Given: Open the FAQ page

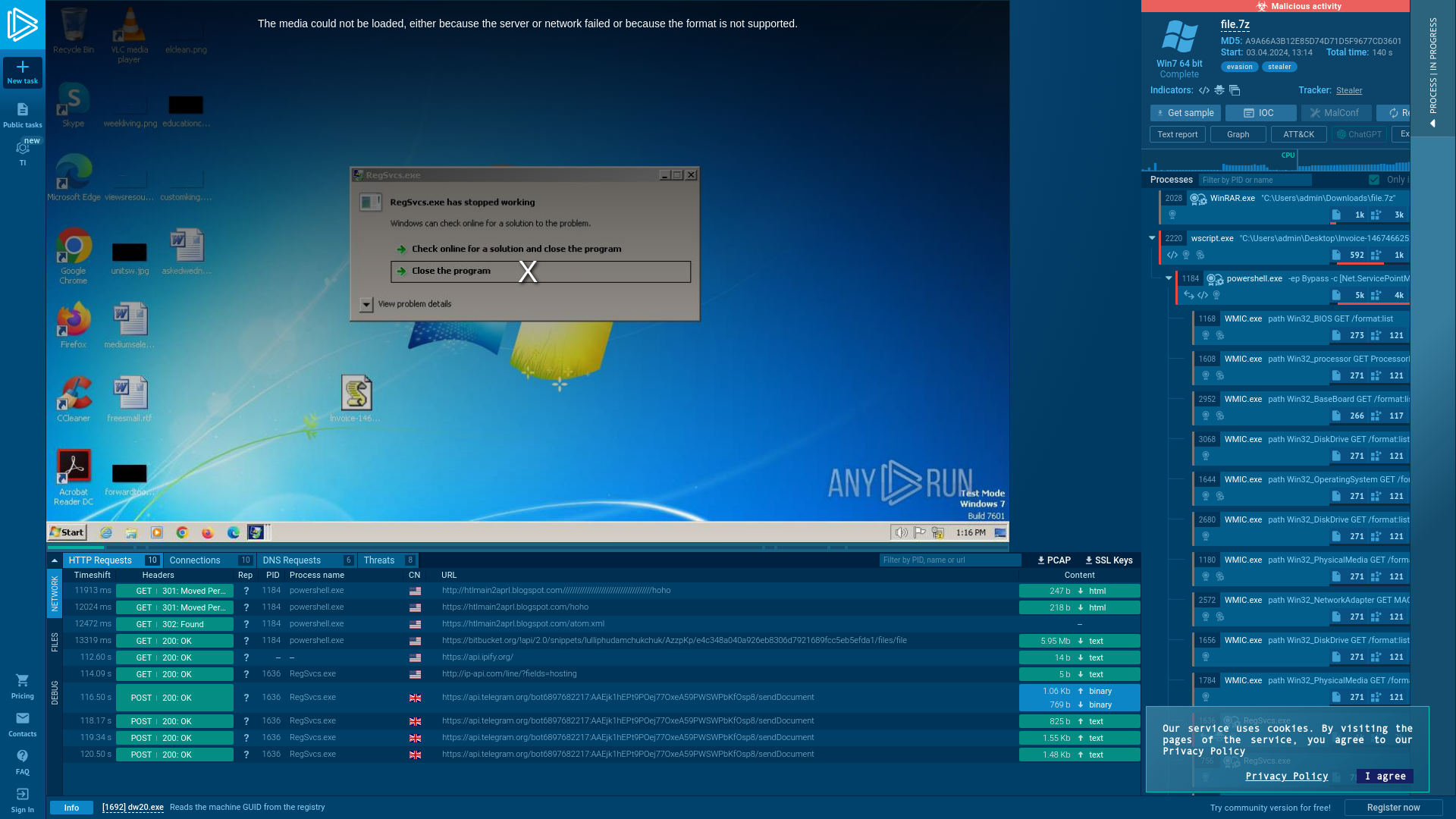Looking at the screenshot, I should (x=23, y=762).
